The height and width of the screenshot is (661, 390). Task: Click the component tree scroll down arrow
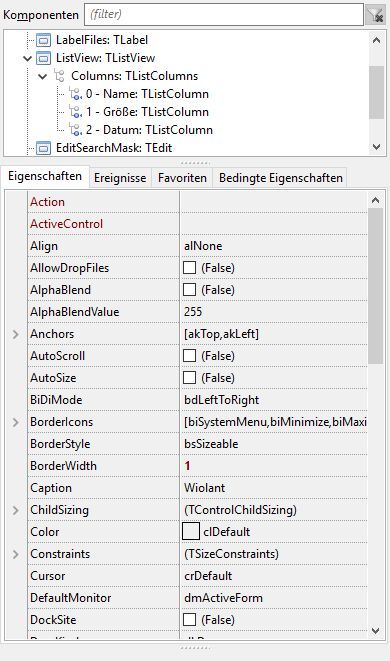click(377, 147)
